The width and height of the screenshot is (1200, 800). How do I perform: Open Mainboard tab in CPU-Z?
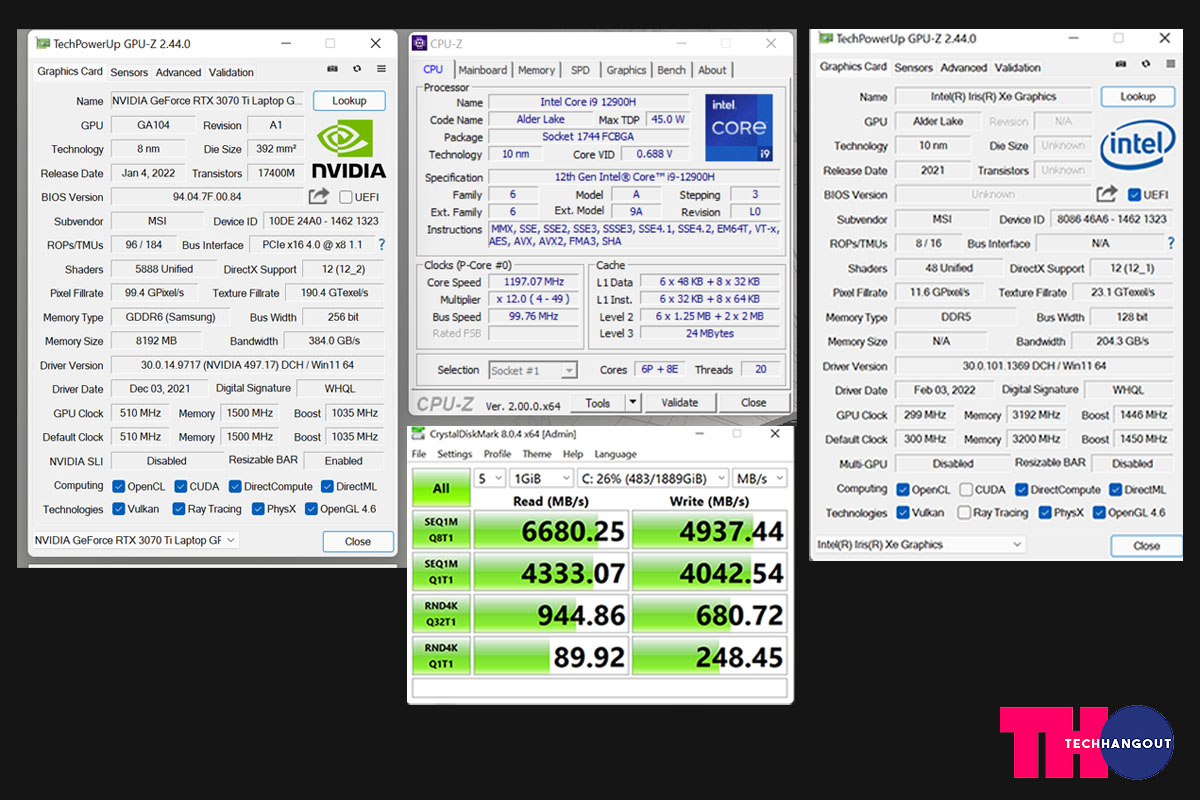coord(483,70)
